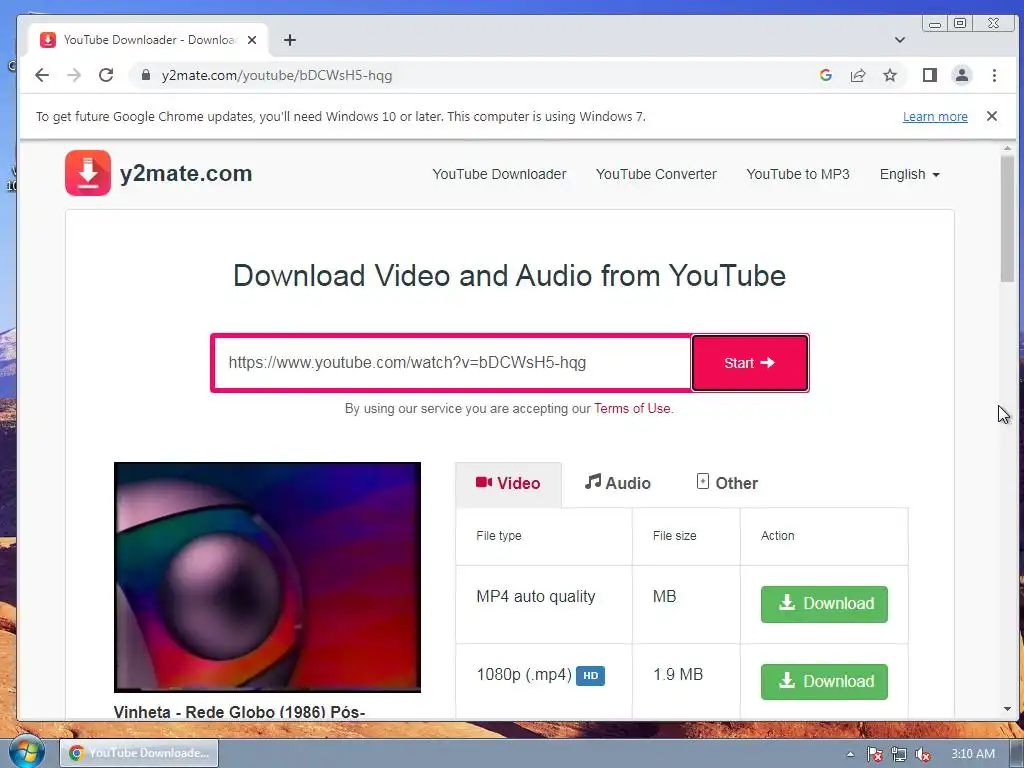Viewport: 1024px width, 768px height.
Task: Click the y2mate red download logo
Action: (x=88, y=173)
